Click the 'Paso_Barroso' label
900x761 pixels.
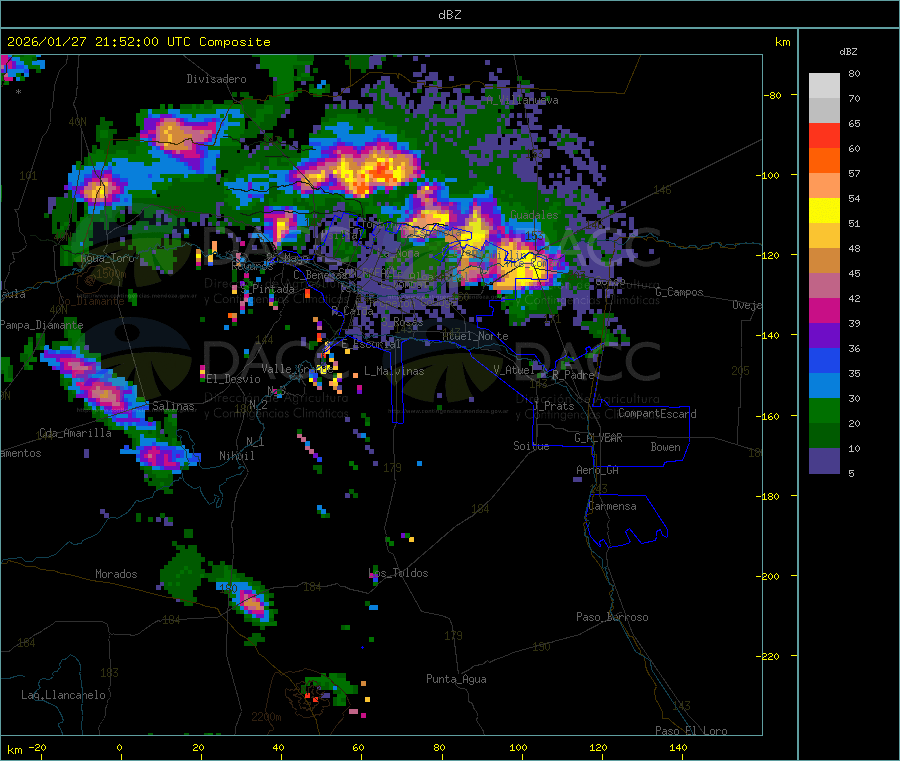click(x=612, y=617)
